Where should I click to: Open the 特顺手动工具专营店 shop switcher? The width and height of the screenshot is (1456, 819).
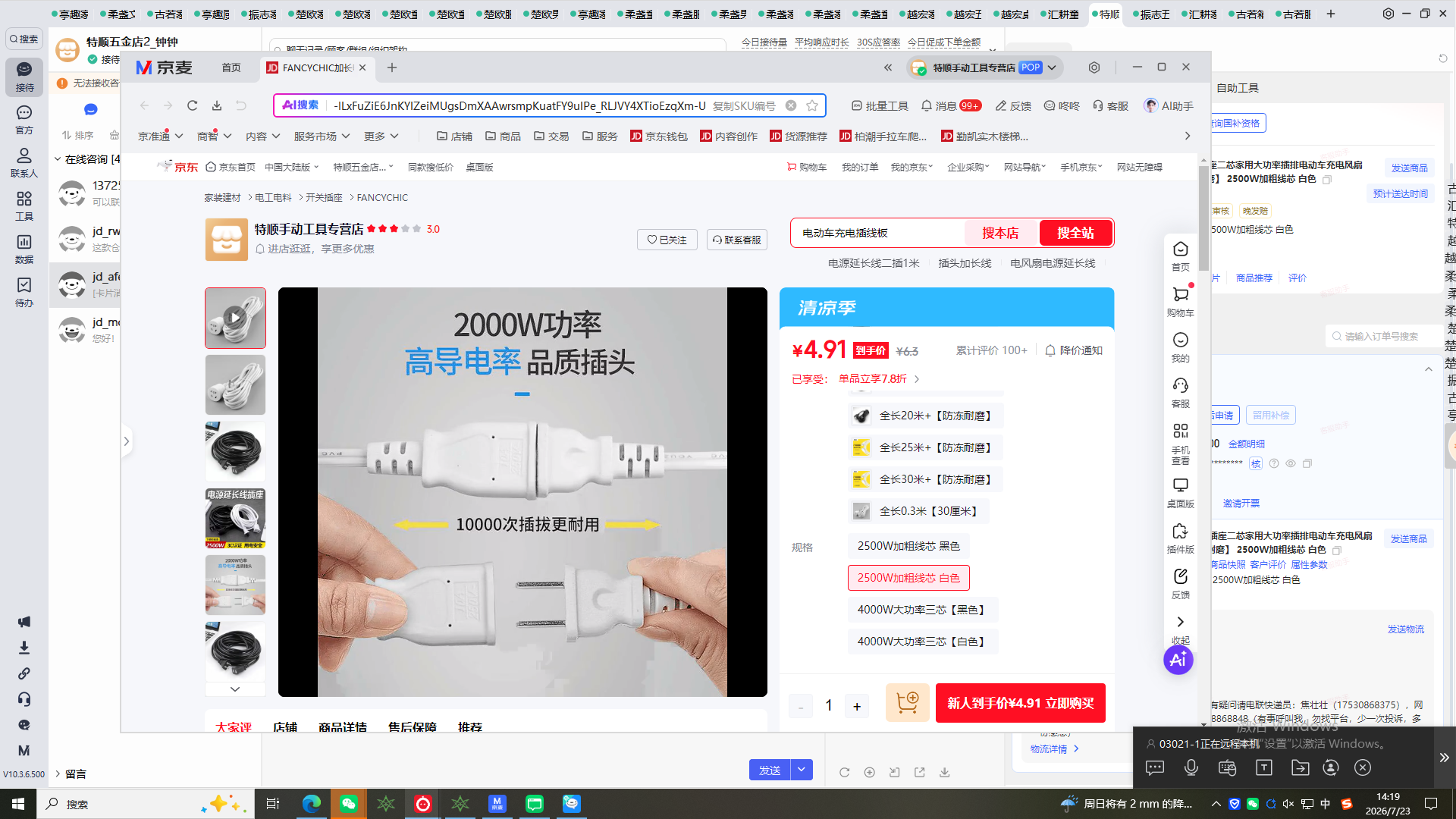tap(985, 67)
